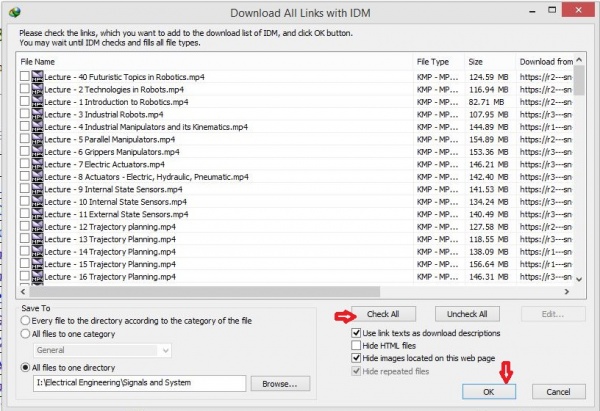Click the file icon of Lecture - 11 External State Sensors
Viewport: 600px width, 411px height.
38,214
